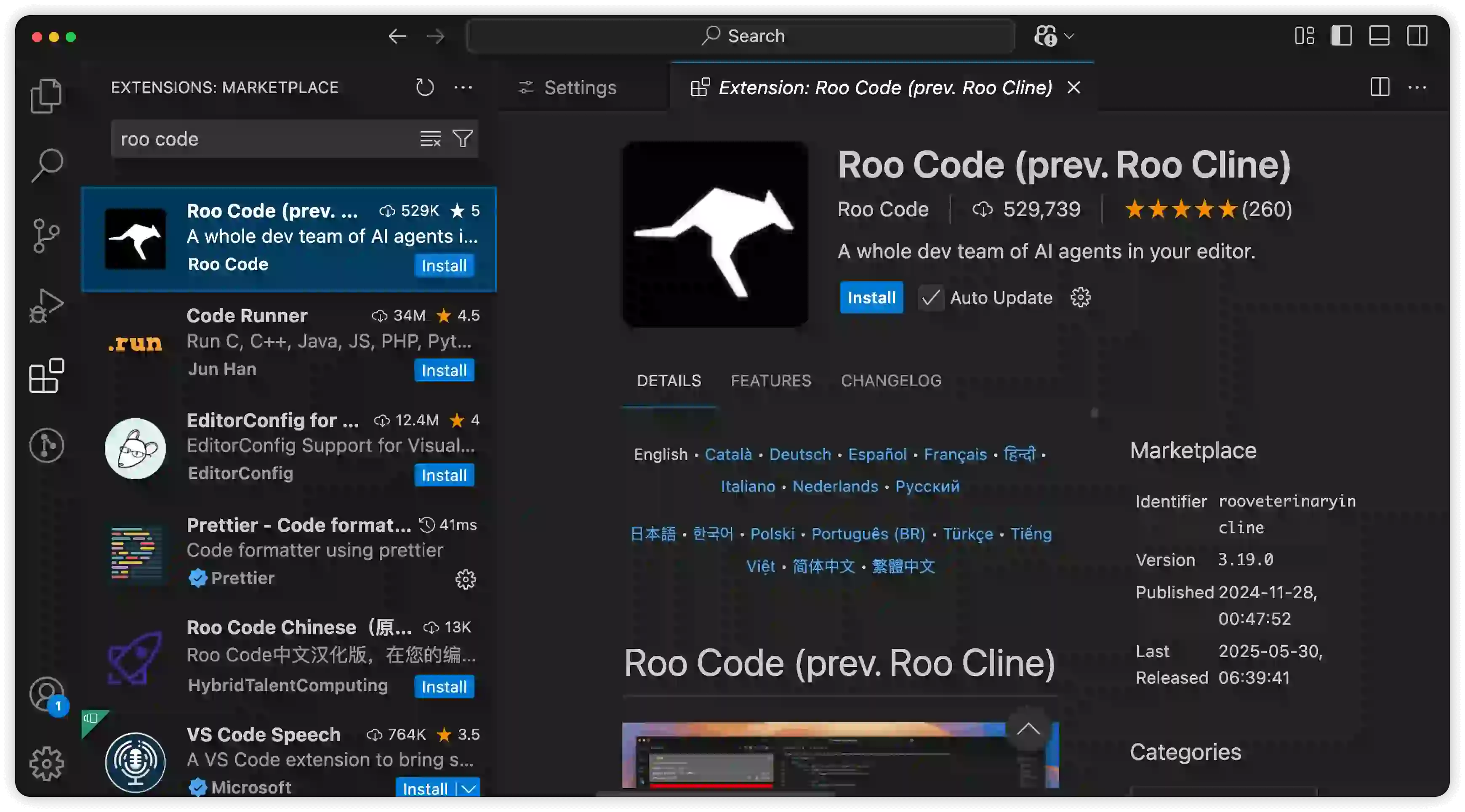This screenshot has height=812, width=1465.
Task: Open filter extensions funnel menu
Action: pos(463,139)
